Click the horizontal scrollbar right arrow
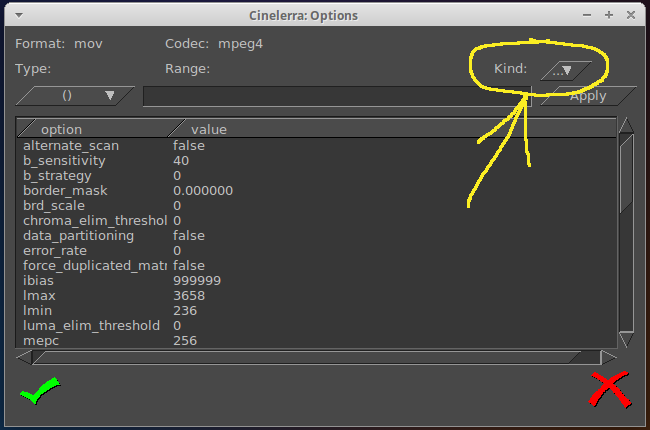The image size is (650, 430). [x=608, y=357]
